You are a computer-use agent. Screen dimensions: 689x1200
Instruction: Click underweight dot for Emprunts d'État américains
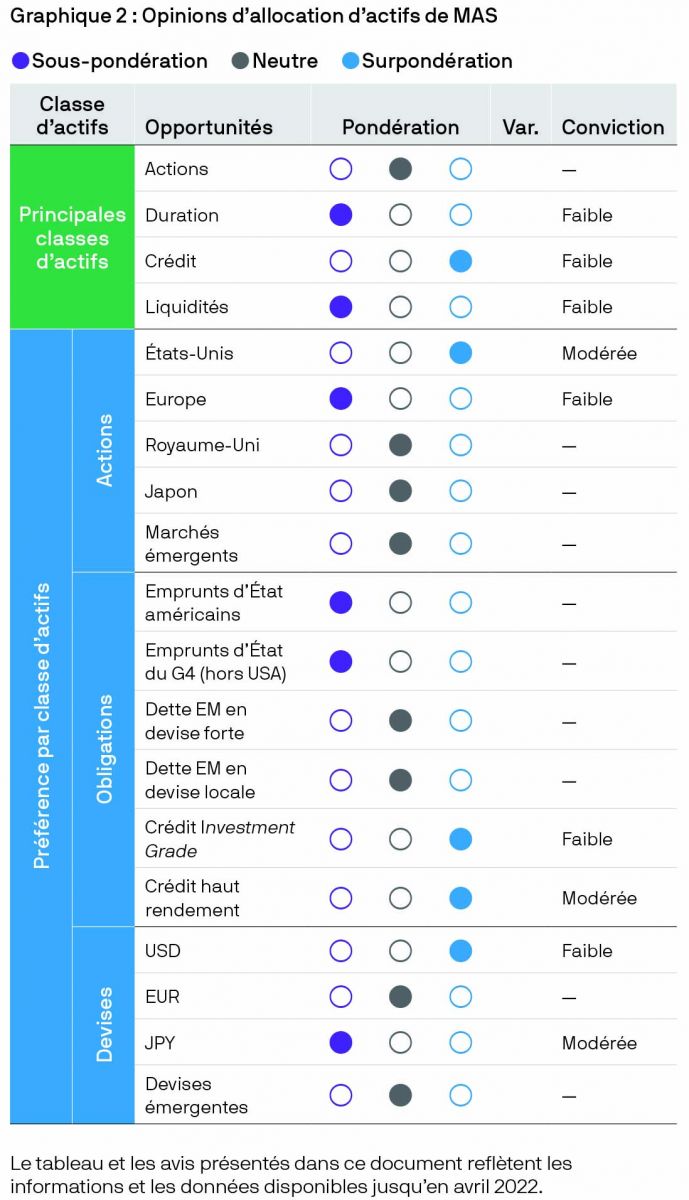tap(341, 602)
